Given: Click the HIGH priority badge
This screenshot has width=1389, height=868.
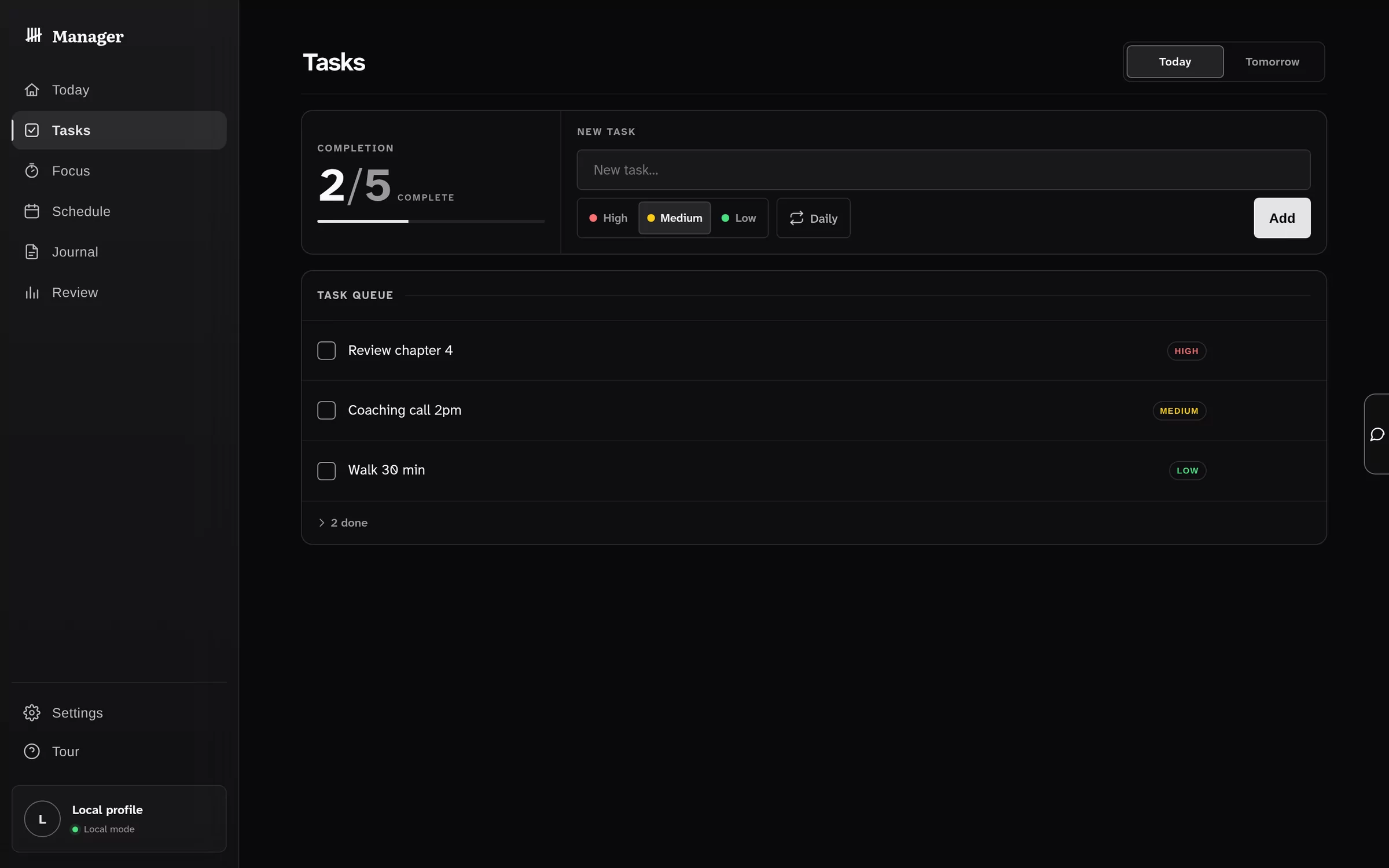Looking at the screenshot, I should pyautogui.click(x=1186, y=351).
